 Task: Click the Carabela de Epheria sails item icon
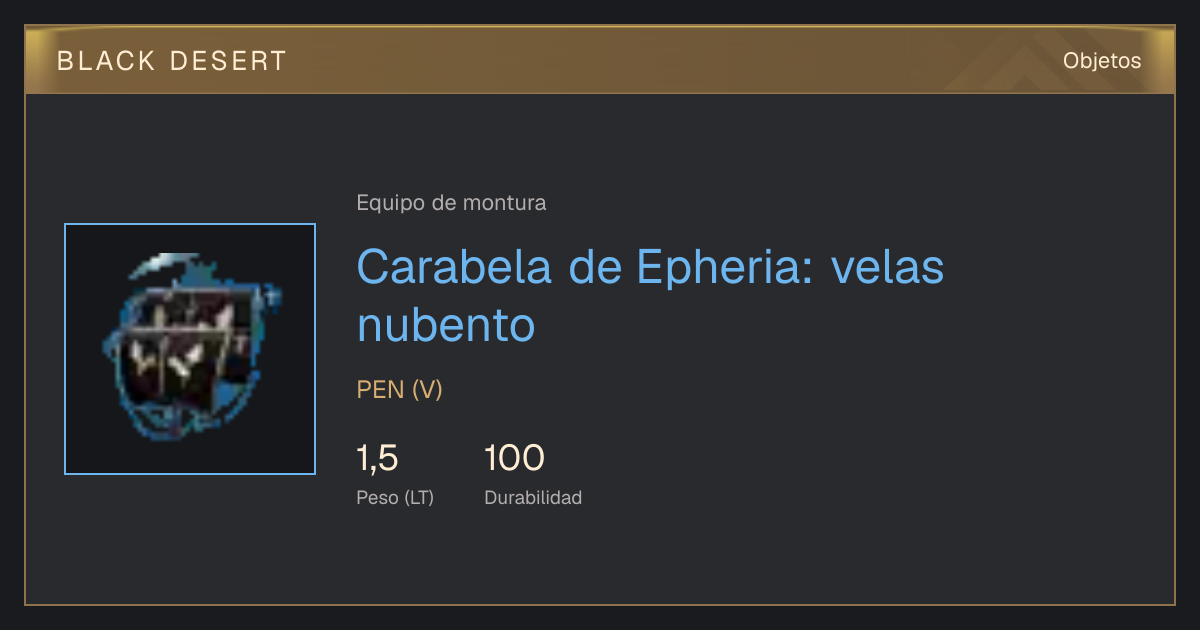[190, 348]
